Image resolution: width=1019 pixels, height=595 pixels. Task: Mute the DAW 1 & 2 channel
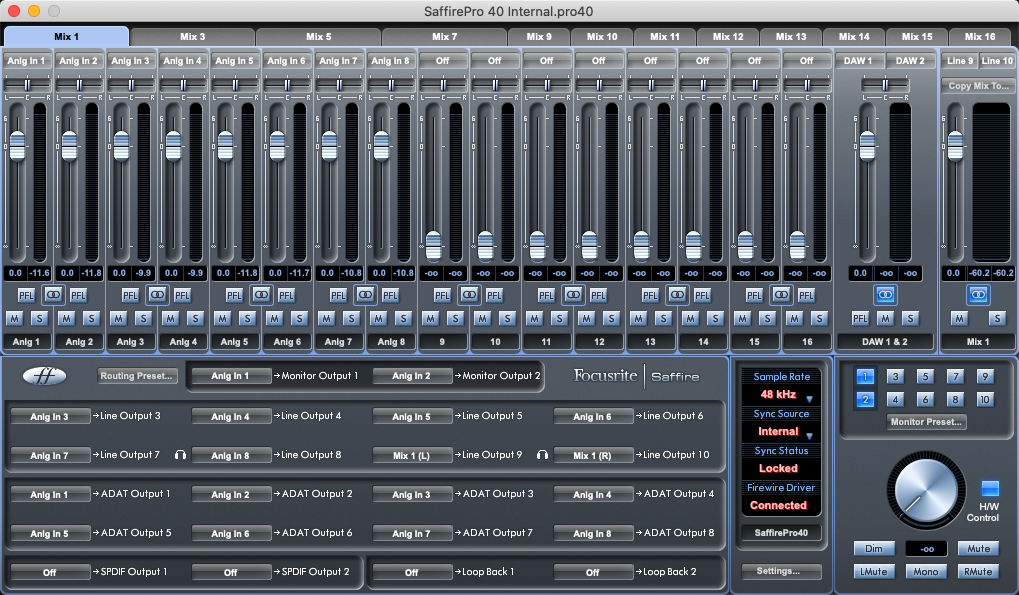click(x=885, y=318)
